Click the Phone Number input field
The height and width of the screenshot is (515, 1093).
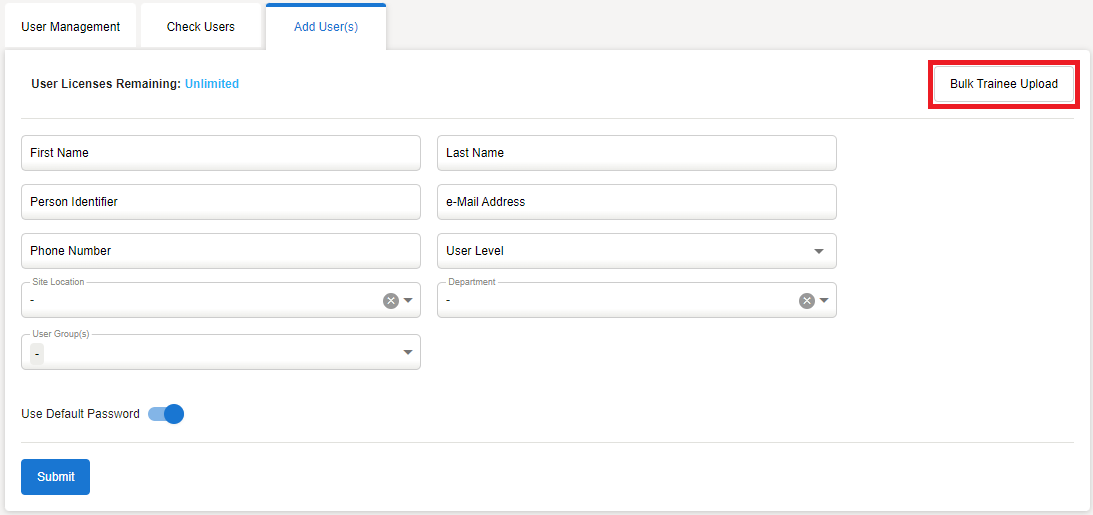pyautogui.click(x=220, y=251)
